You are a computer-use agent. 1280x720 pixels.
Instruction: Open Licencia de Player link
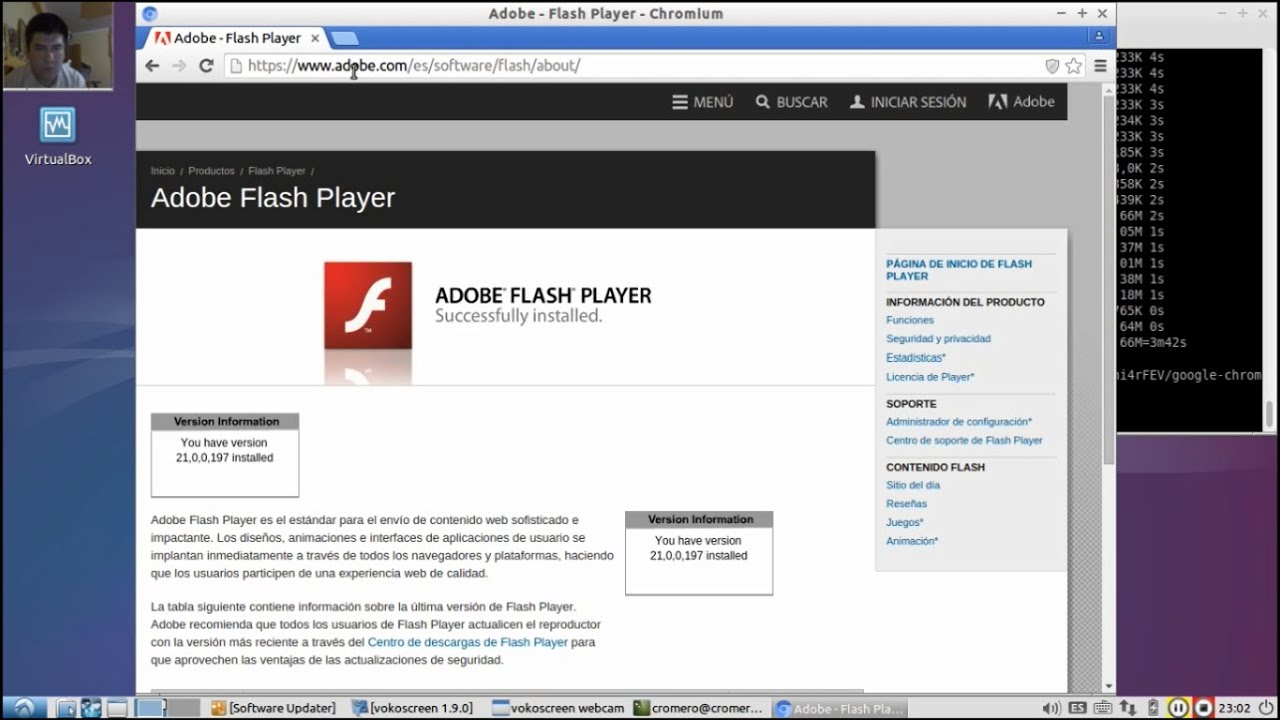(930, 377)
